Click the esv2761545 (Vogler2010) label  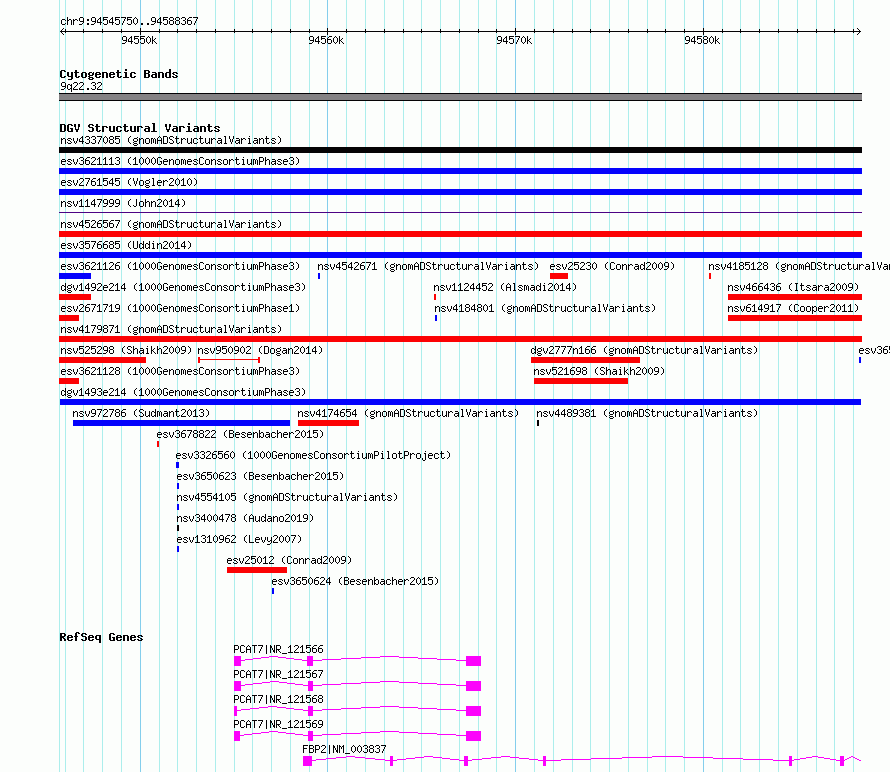coord(129,182)
